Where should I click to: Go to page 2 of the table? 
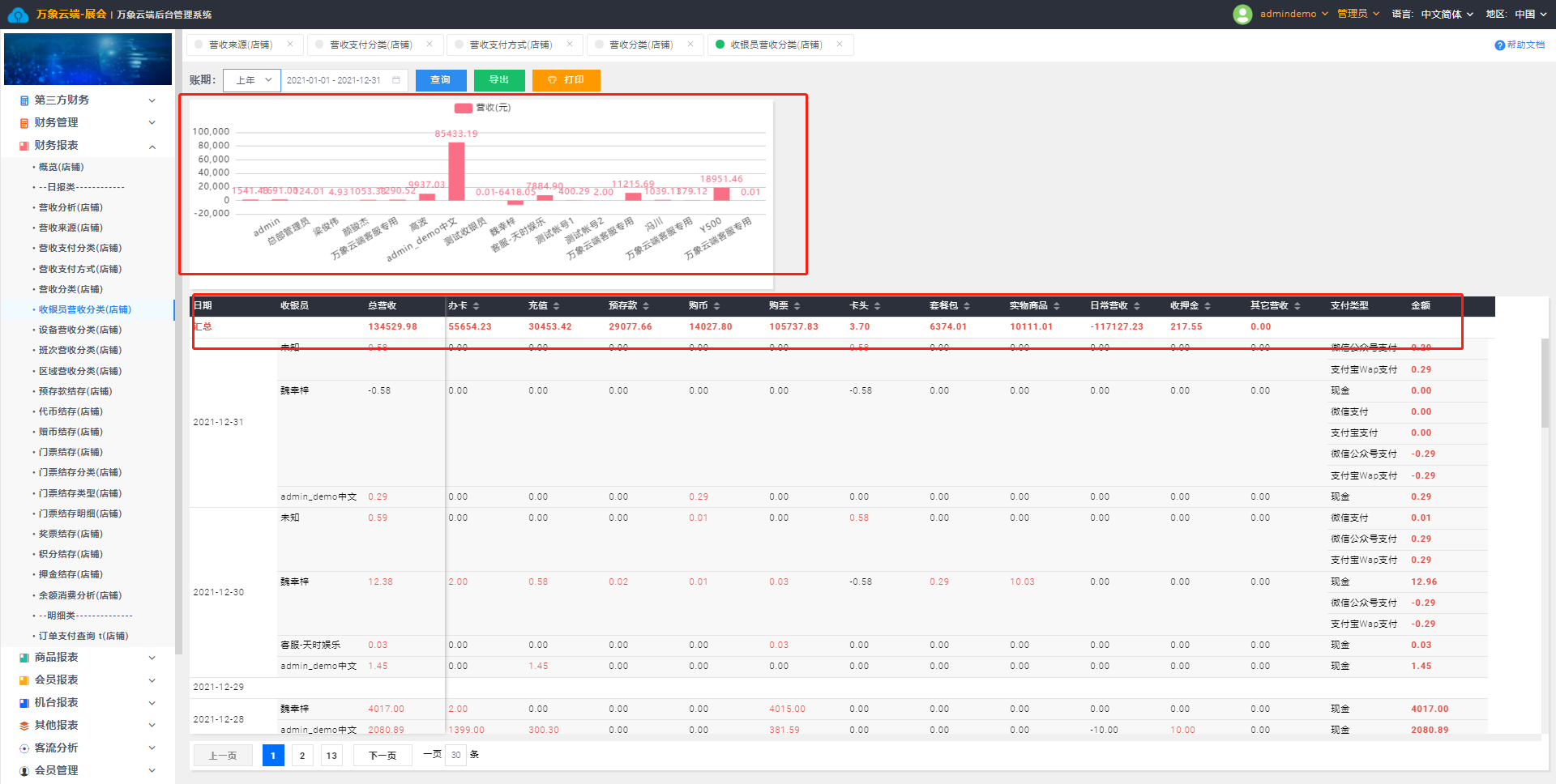coord(302,756)
